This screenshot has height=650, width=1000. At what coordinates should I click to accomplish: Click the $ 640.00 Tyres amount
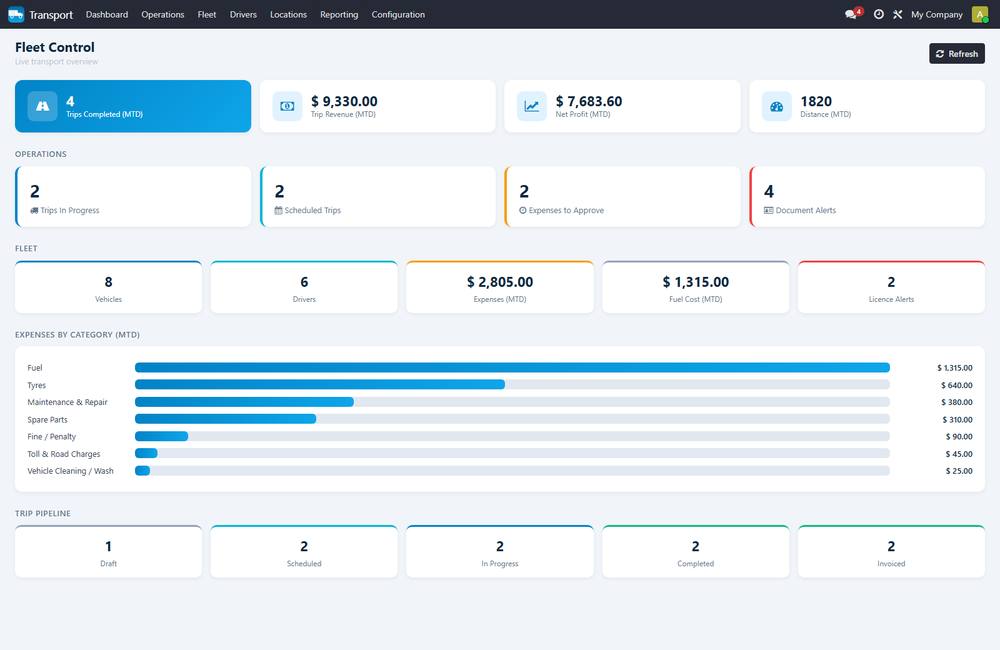(x=957, y=385)
